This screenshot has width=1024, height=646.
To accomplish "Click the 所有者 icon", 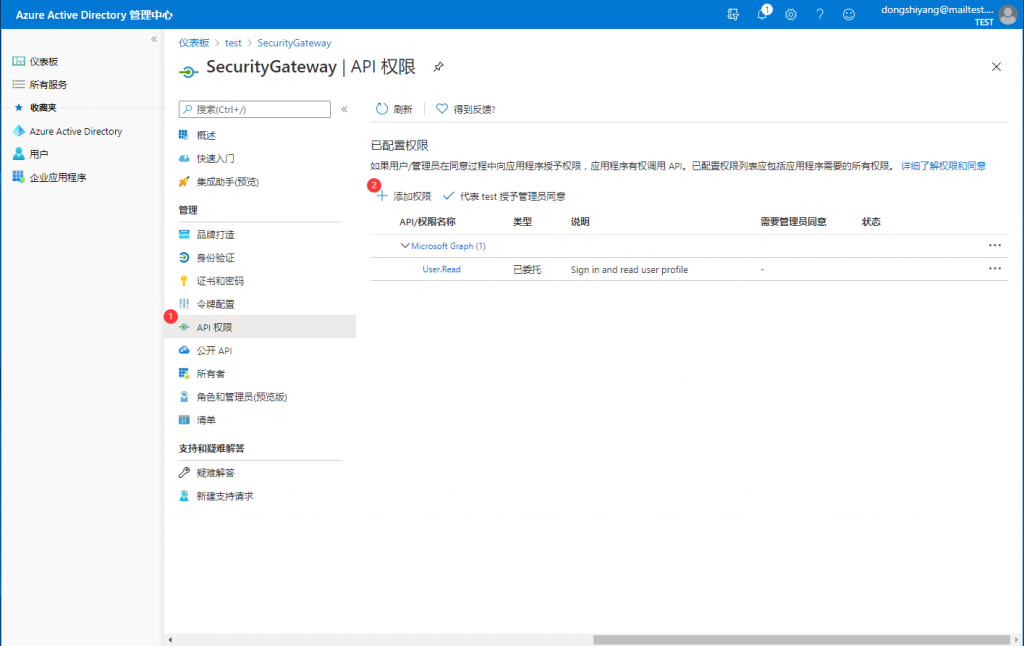I will pos(184,374).
